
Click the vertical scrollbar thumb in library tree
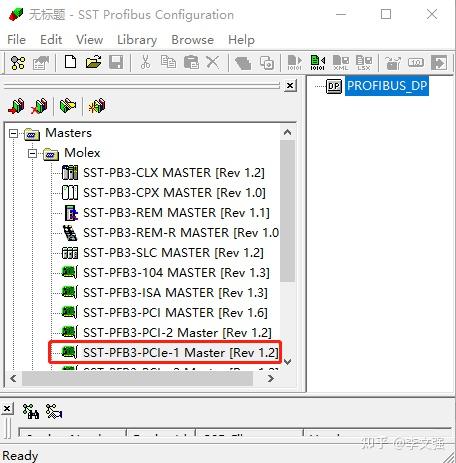coord(287,211)
